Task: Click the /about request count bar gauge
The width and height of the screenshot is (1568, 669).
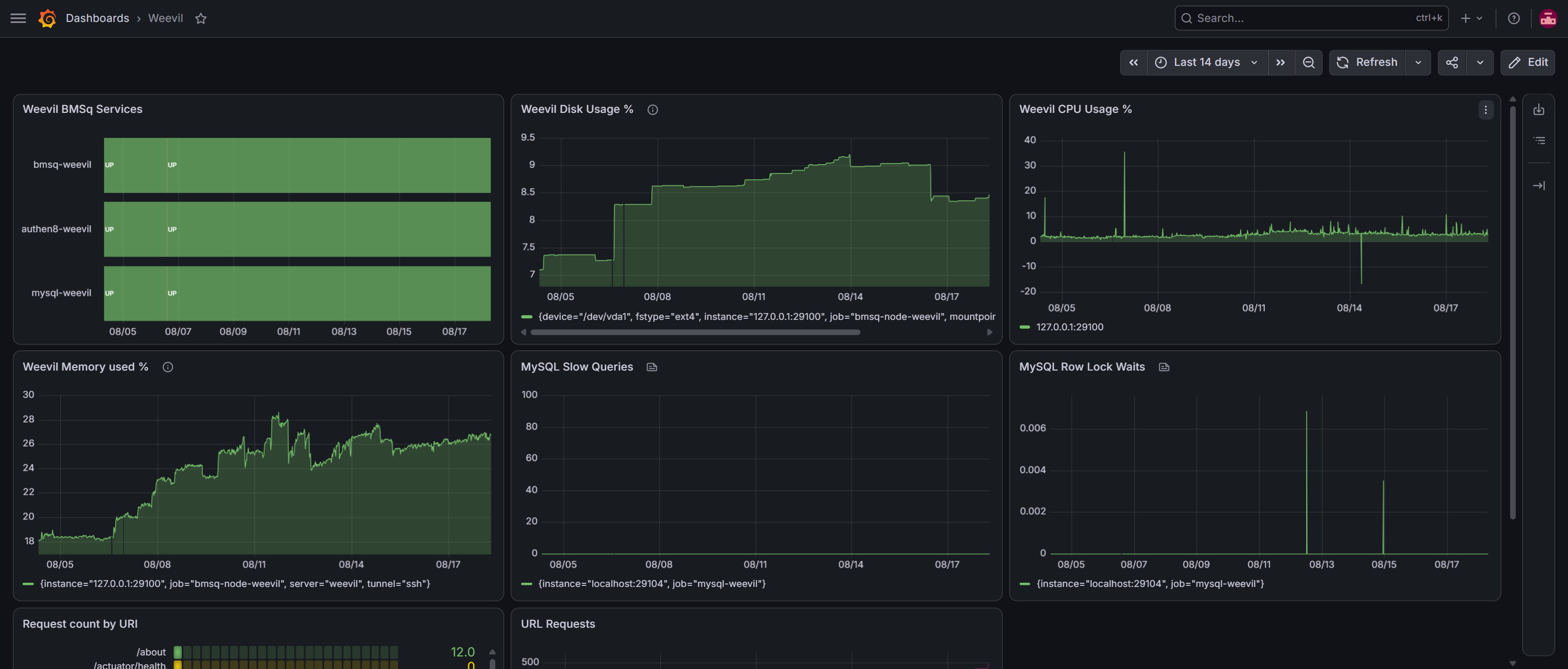Action: (x=285, y=653)
